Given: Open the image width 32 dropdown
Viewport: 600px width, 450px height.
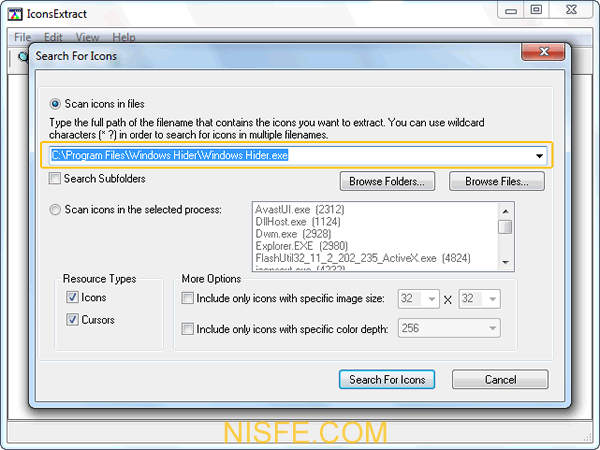Looking at the screenshot, I should pos(432,299).
